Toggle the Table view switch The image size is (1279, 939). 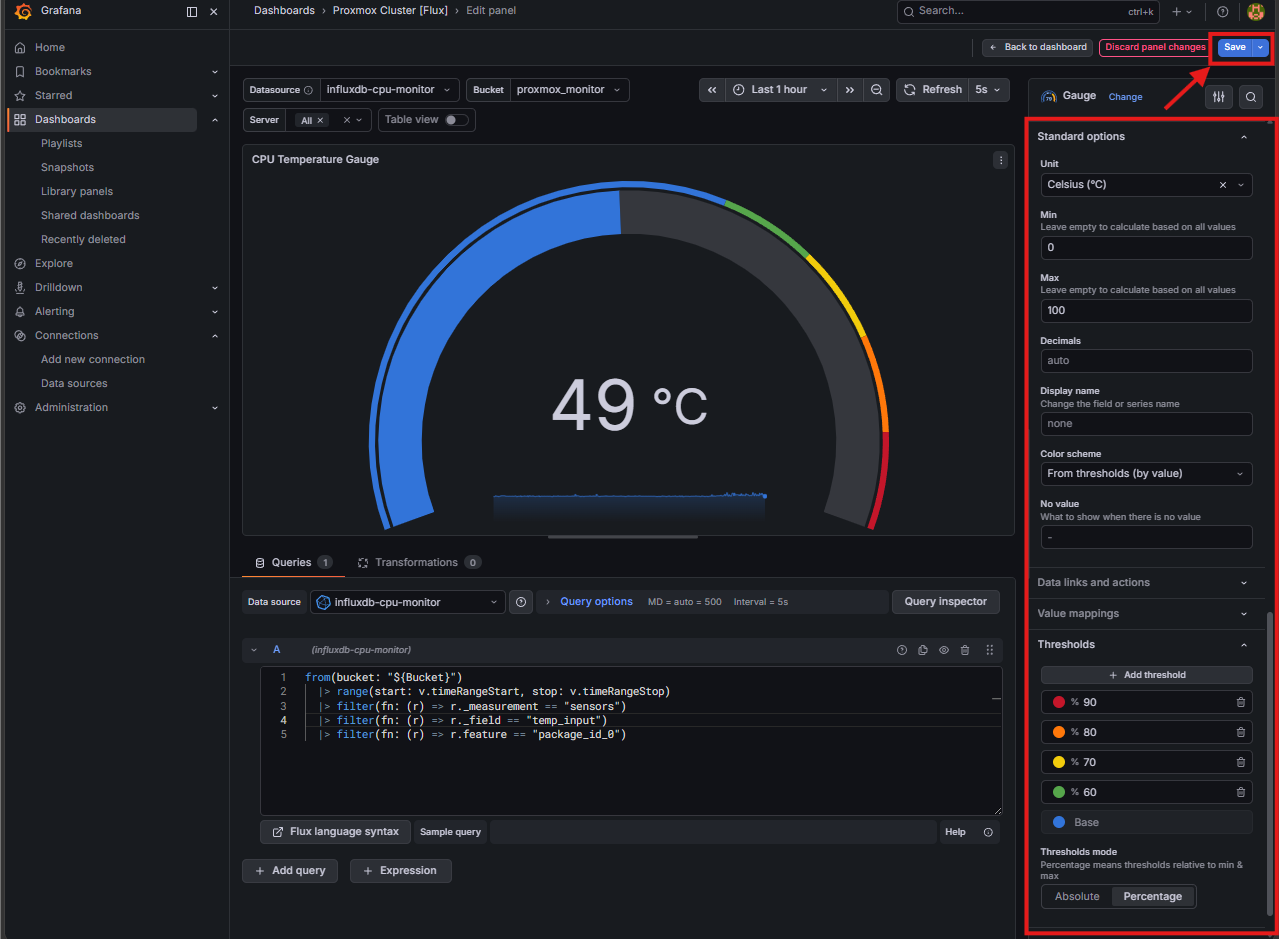(456, 120)
